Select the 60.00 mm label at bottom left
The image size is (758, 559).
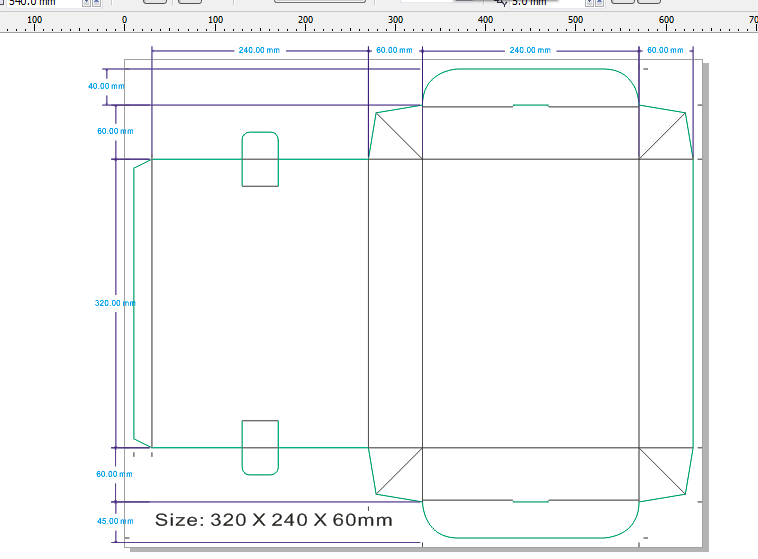(x=114, y=474)
